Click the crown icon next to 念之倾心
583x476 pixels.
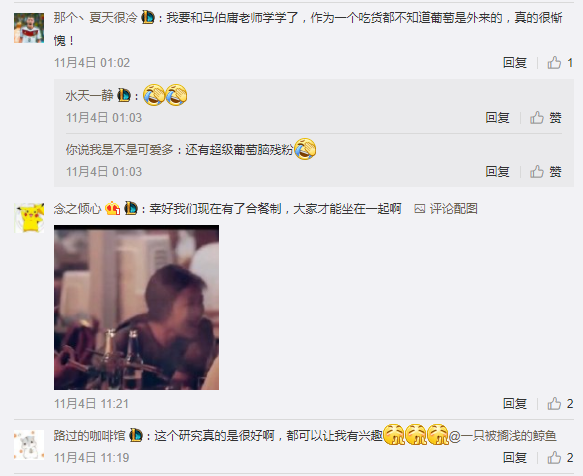tap(113, 208)
